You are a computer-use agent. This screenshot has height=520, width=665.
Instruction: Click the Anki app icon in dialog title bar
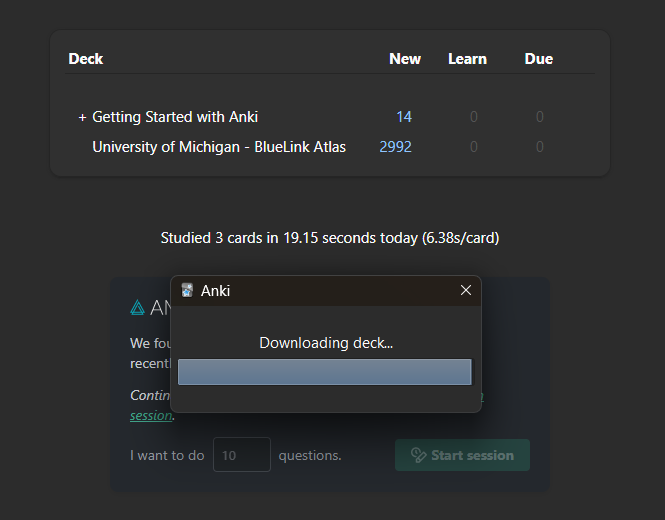click(x=187, y=290)
